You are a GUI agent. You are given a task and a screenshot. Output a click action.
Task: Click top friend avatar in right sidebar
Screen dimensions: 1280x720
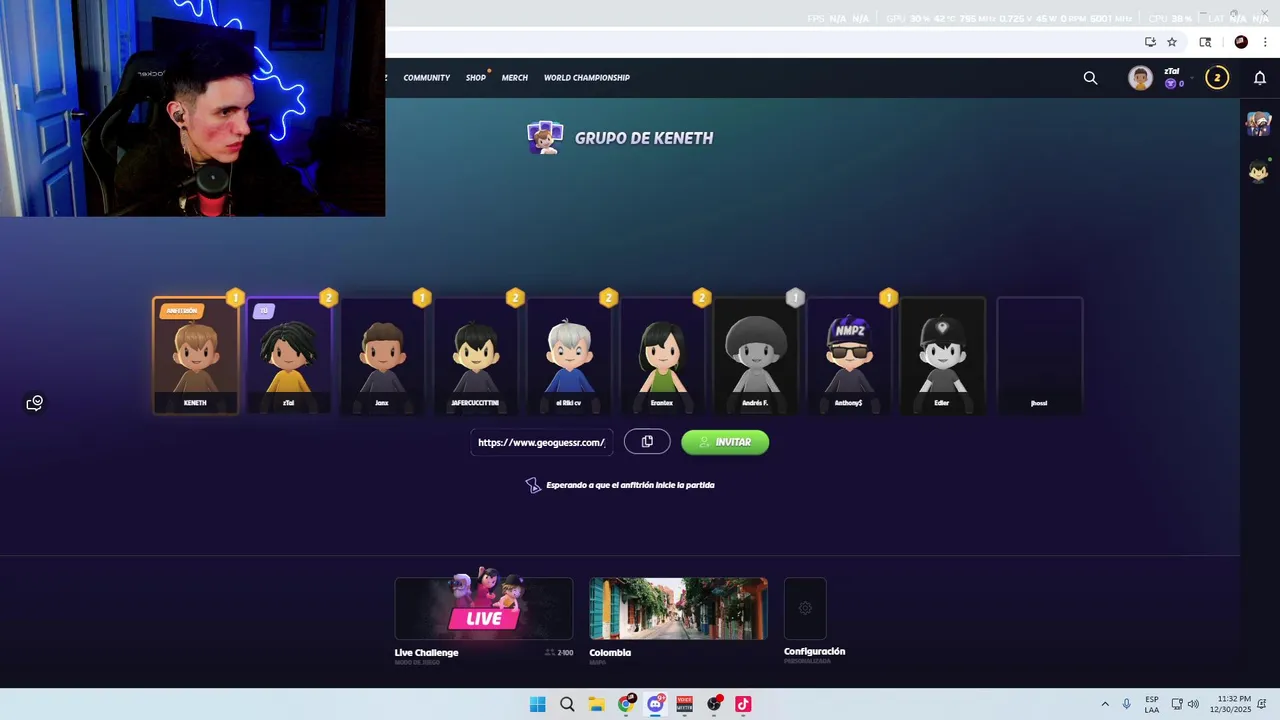(1258, 124)
